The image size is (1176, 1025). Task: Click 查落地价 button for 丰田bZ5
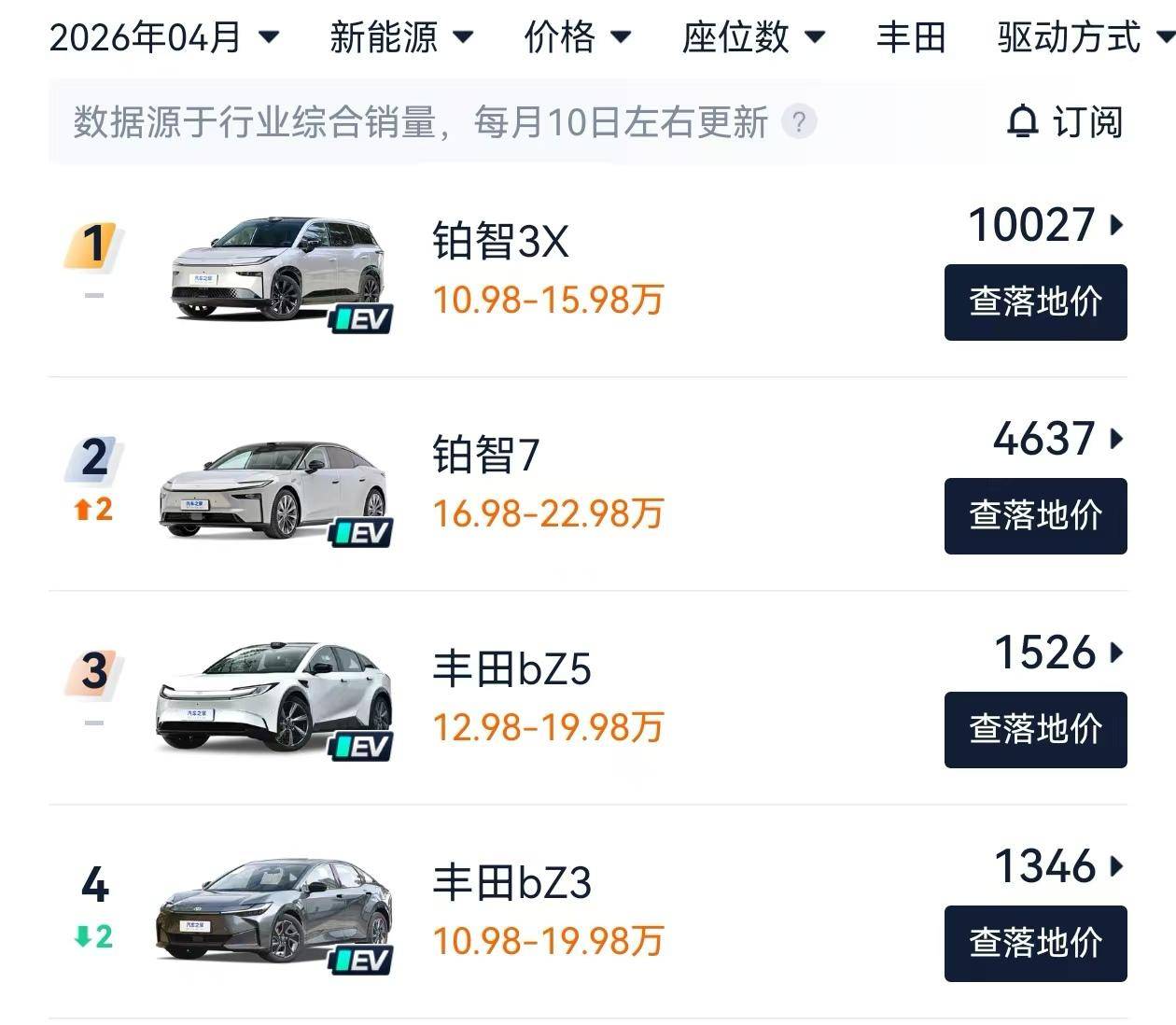[x=1036, y=730]
